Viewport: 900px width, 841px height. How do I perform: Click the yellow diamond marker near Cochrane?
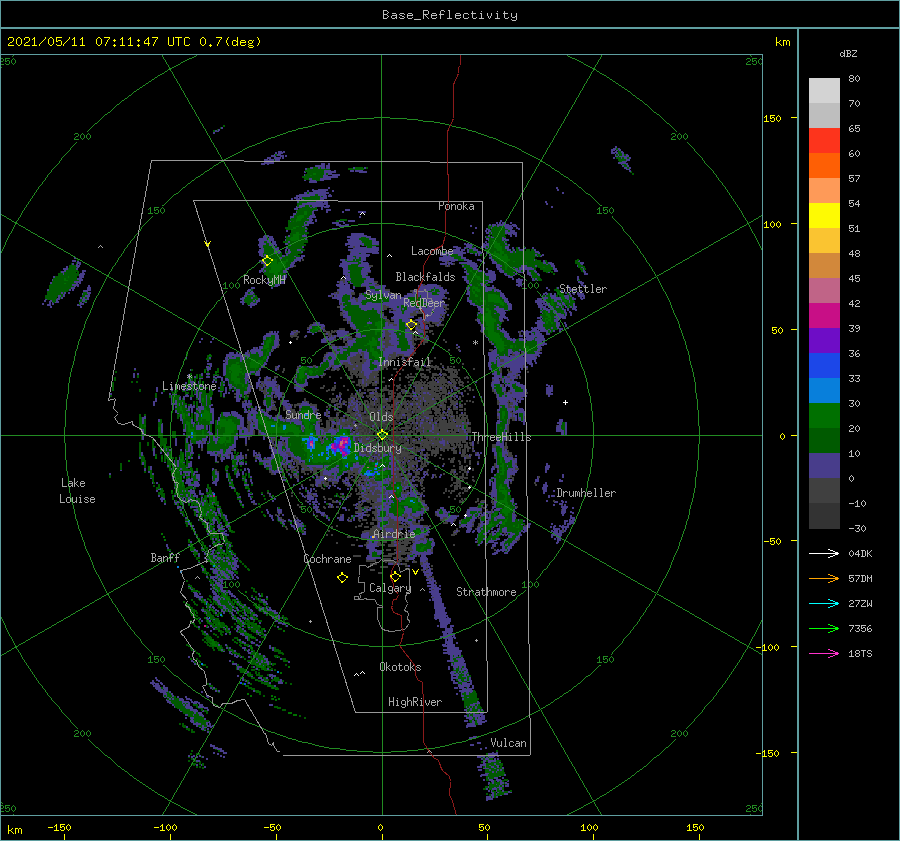click(342, 578)
